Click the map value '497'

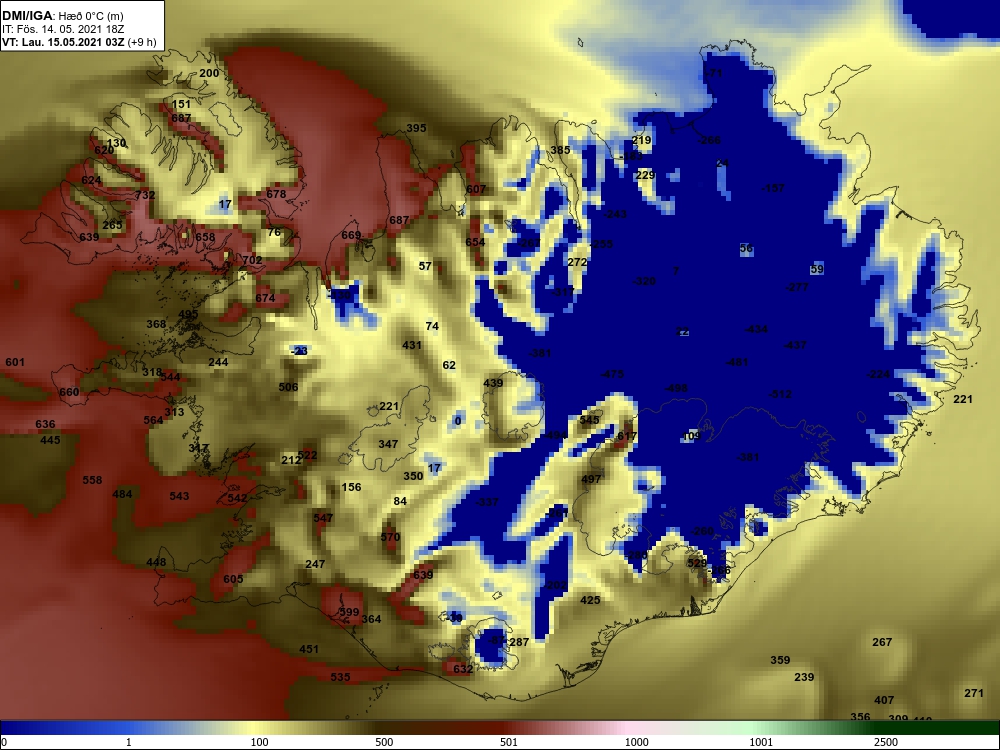tap(591, 480)
